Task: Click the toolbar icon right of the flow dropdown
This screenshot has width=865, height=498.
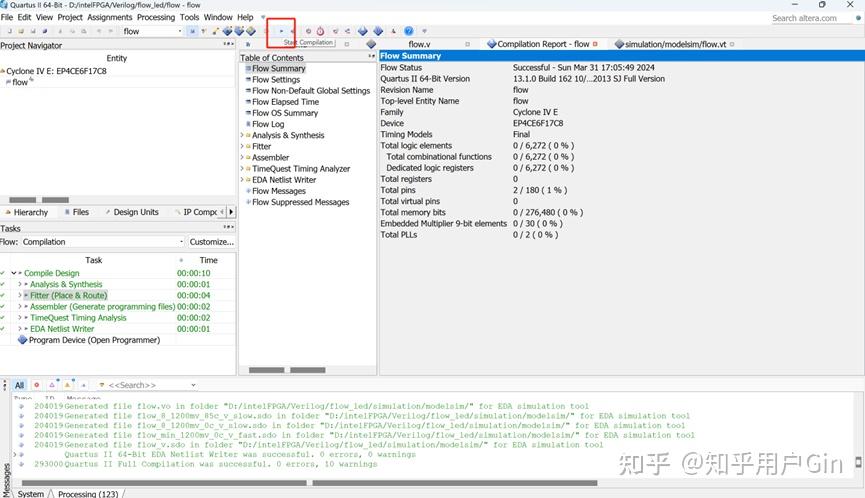Action: [193, 31]
